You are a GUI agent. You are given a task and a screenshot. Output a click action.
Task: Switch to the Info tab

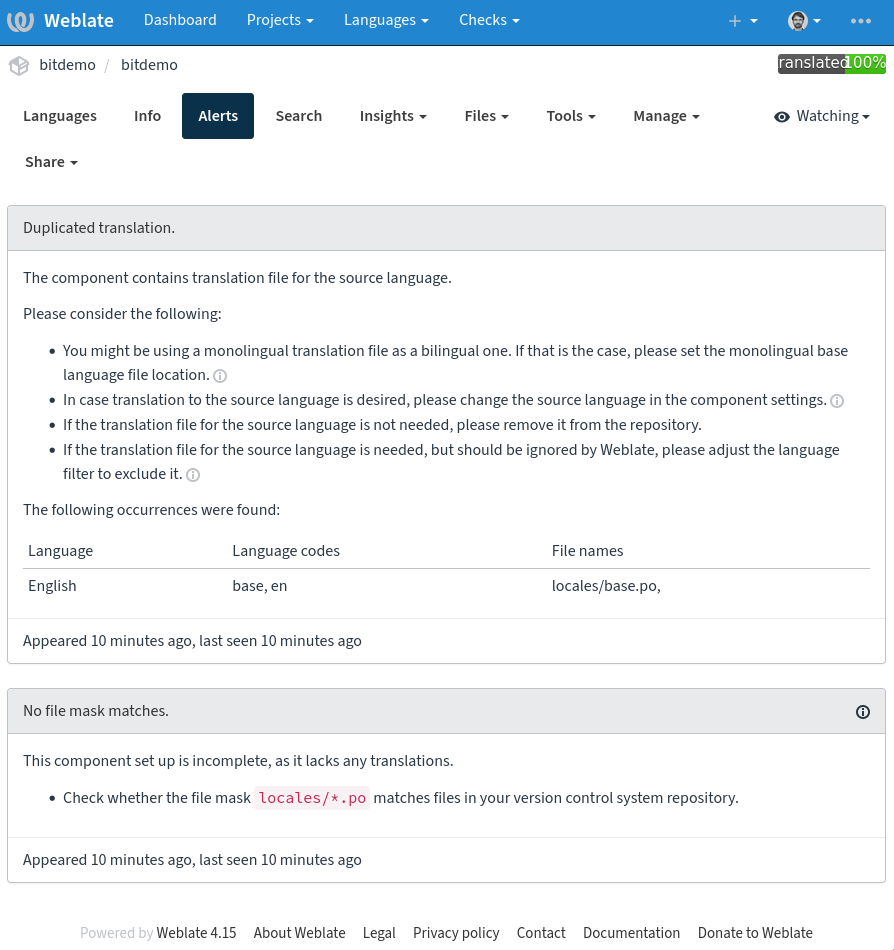point(147,116)
